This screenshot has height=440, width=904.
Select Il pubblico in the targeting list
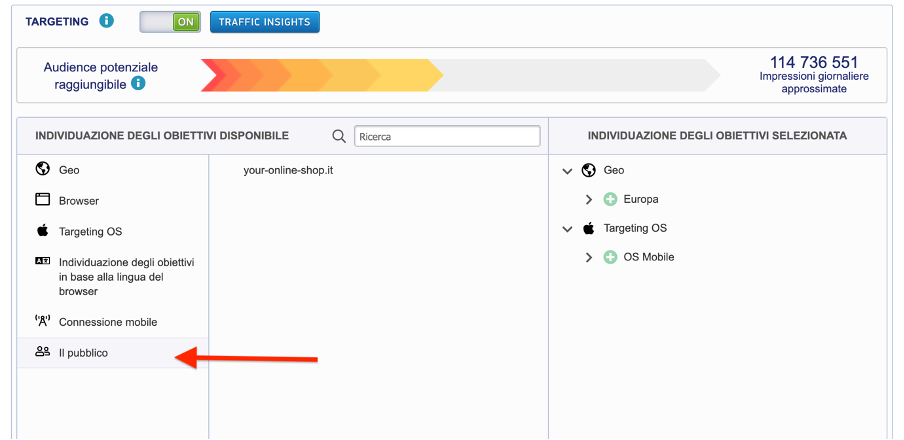click(84, 353)
